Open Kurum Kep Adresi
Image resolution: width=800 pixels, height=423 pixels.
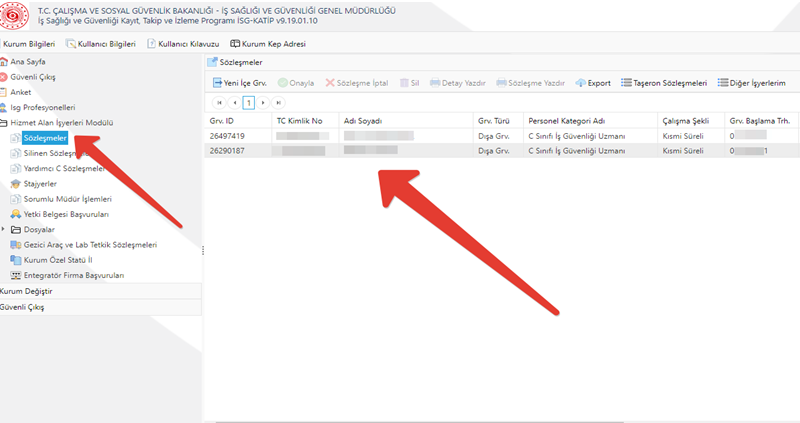(267, 44)
